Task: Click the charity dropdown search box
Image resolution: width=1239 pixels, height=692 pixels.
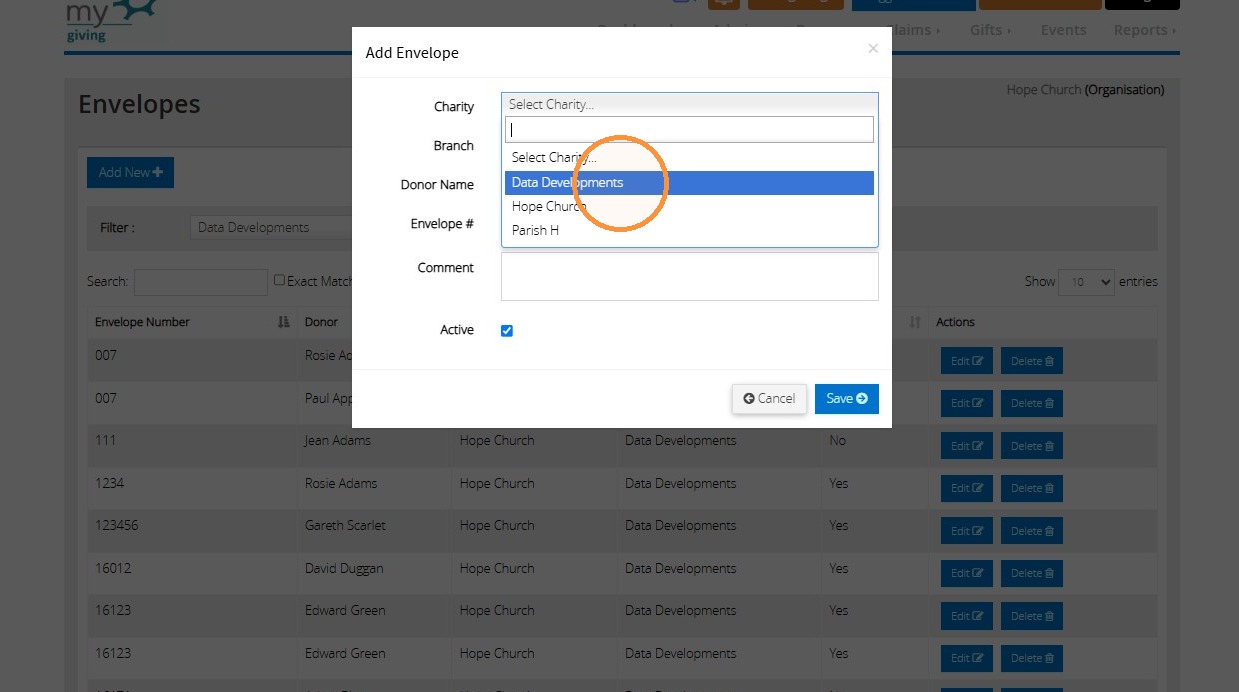Action: pos(689,129)
